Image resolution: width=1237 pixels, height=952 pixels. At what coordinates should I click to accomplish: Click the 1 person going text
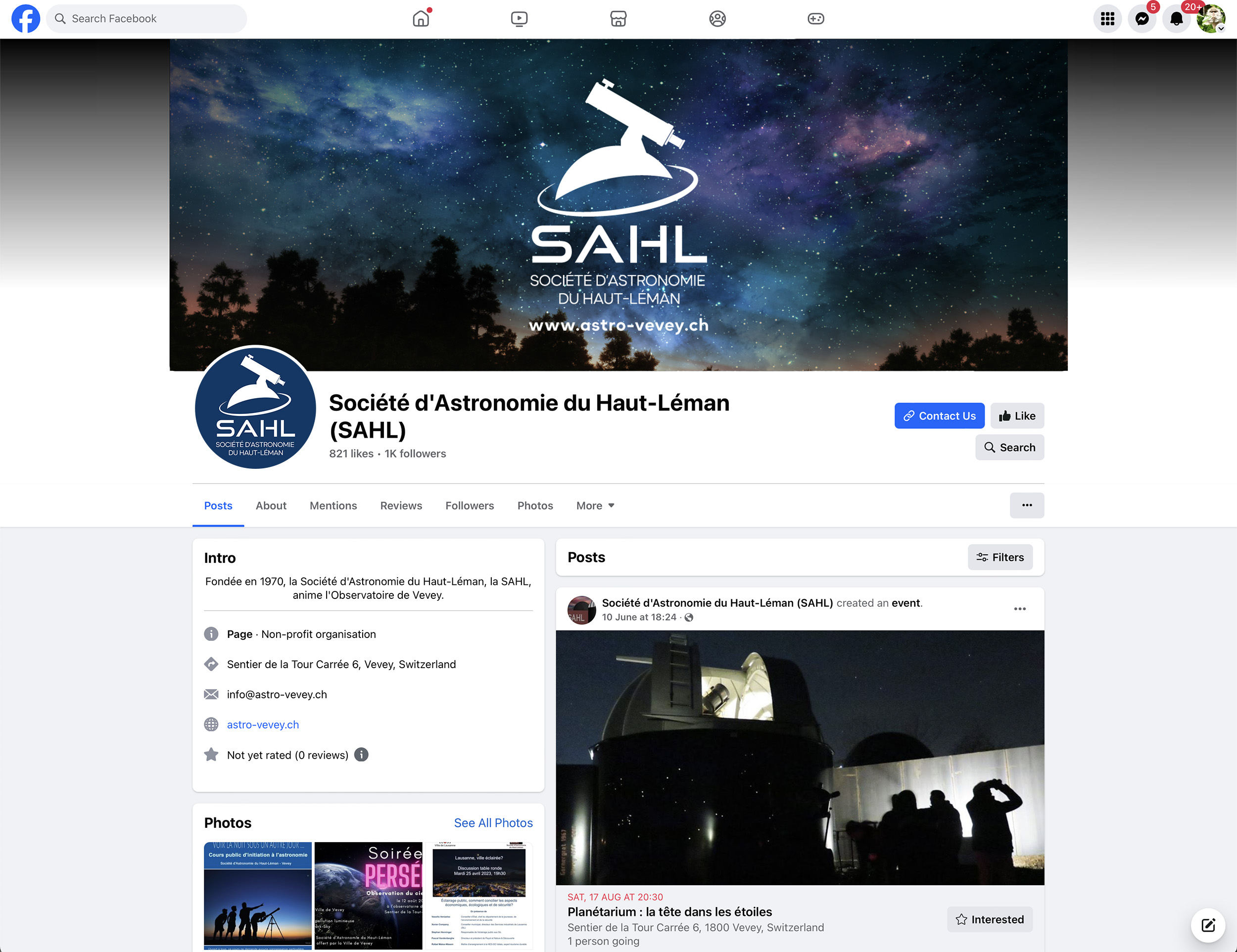point(603,941)
